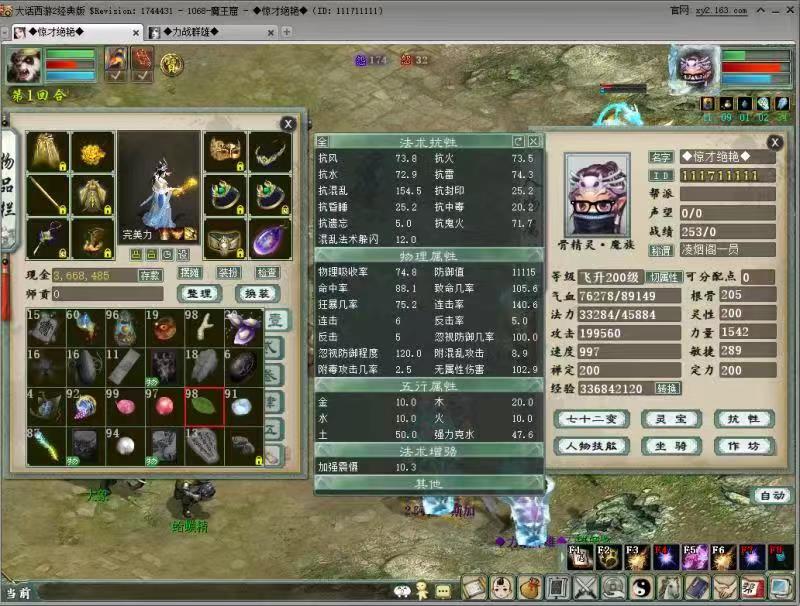The height and width of the screenshot is (606, 800).
Task: Open 七十二变 transformations
Action: pyautogui.click(x=592, y=419)
